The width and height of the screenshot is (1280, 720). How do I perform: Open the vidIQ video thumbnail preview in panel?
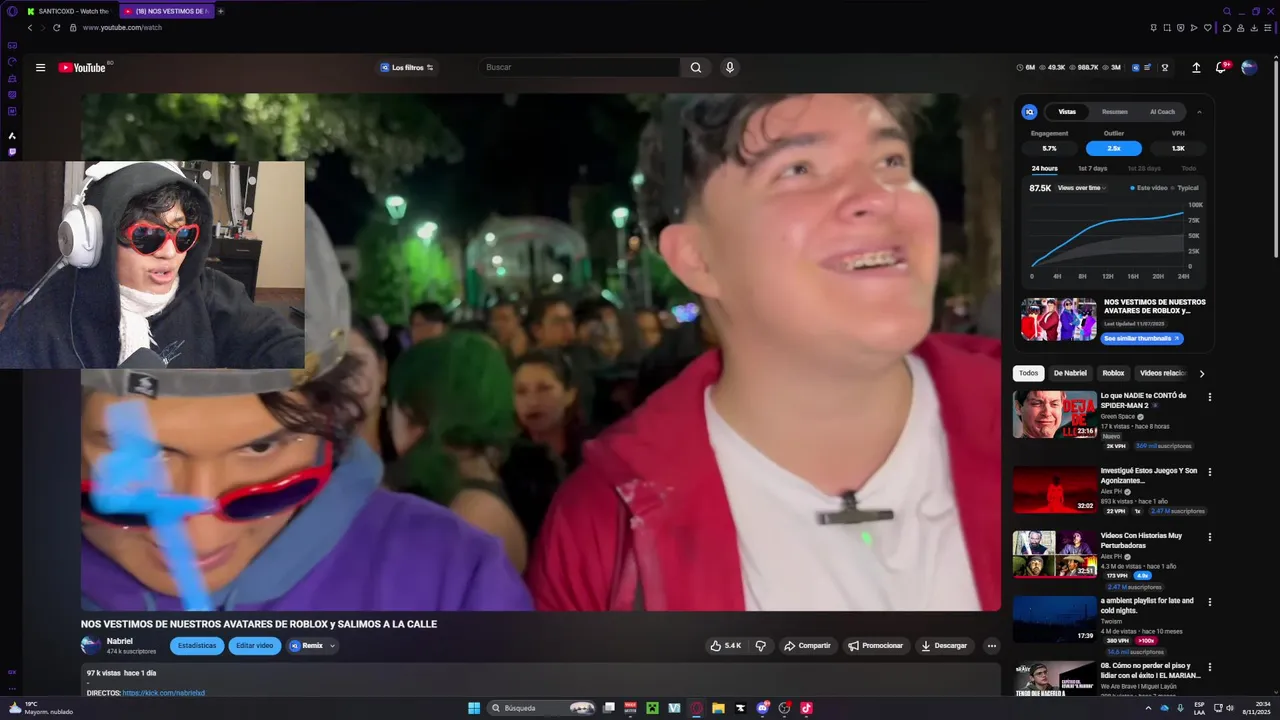(x=1058, y=319)
